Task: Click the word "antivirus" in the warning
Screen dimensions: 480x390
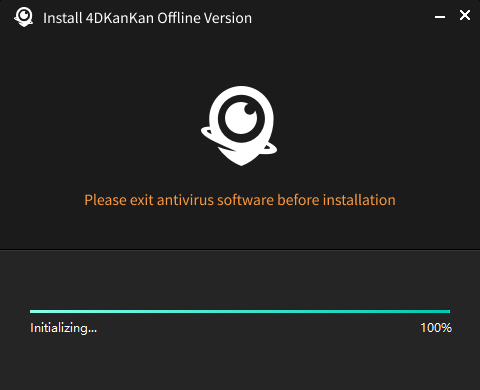Action: (x=185, y=200)
